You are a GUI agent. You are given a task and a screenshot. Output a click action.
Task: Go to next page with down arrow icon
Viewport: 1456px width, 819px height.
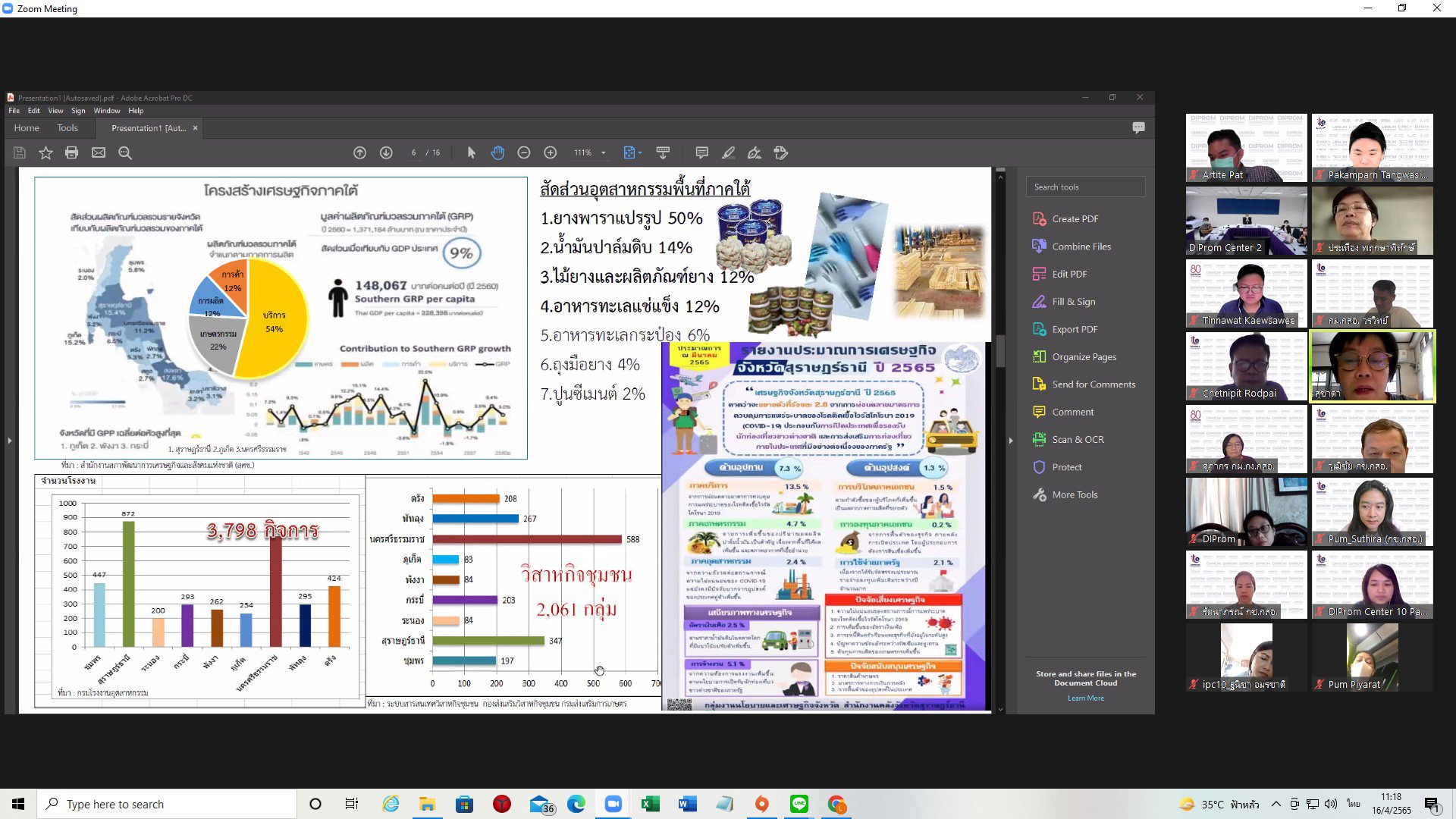tap(386, 152)
